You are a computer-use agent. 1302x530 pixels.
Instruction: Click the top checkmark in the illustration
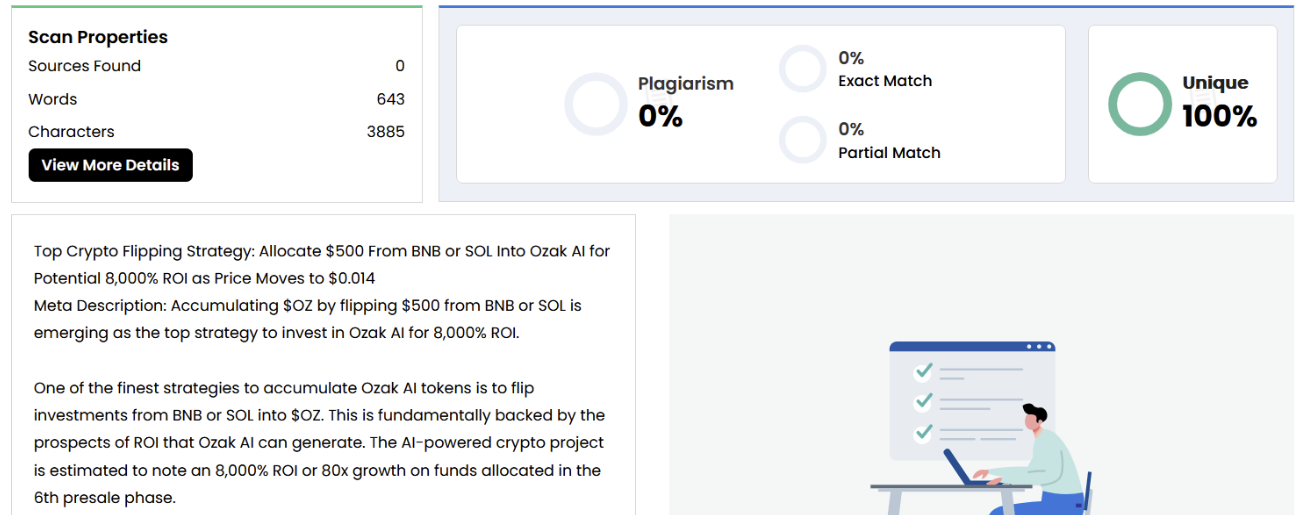coord(924,371)
